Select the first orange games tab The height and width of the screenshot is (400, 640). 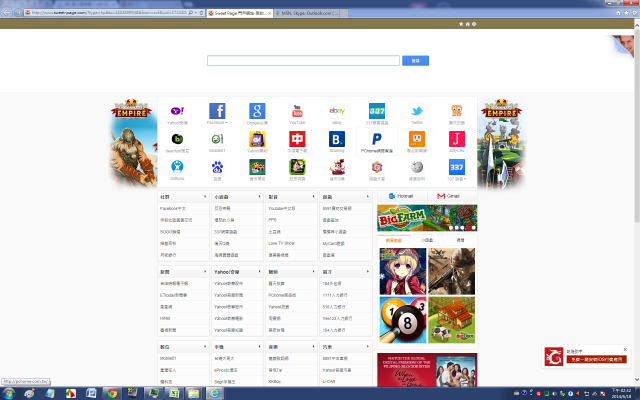coord(394,240)
